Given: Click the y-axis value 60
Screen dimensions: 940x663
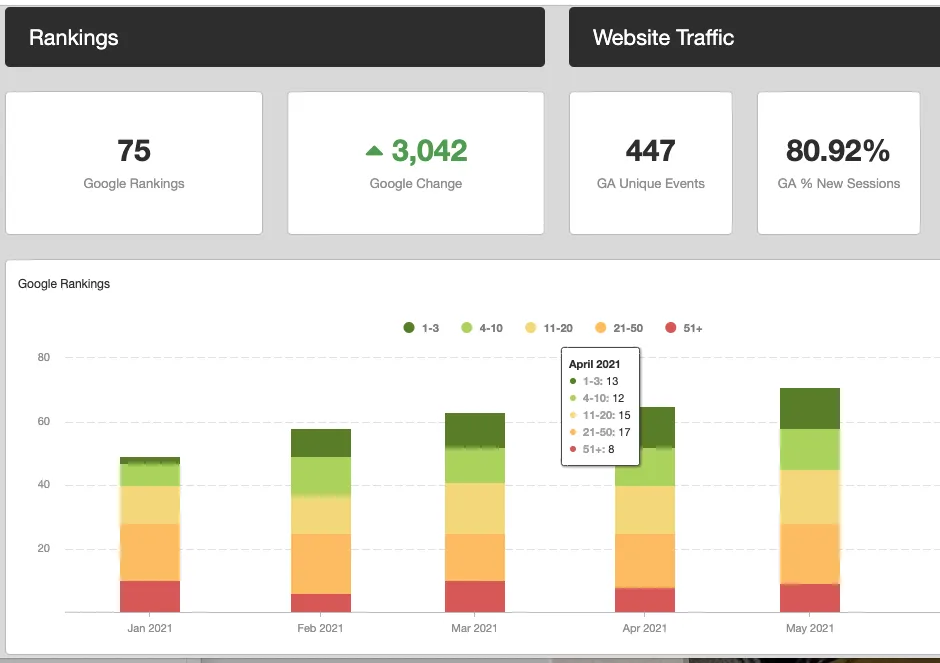Looking at the screenshot, I should 44,421.
